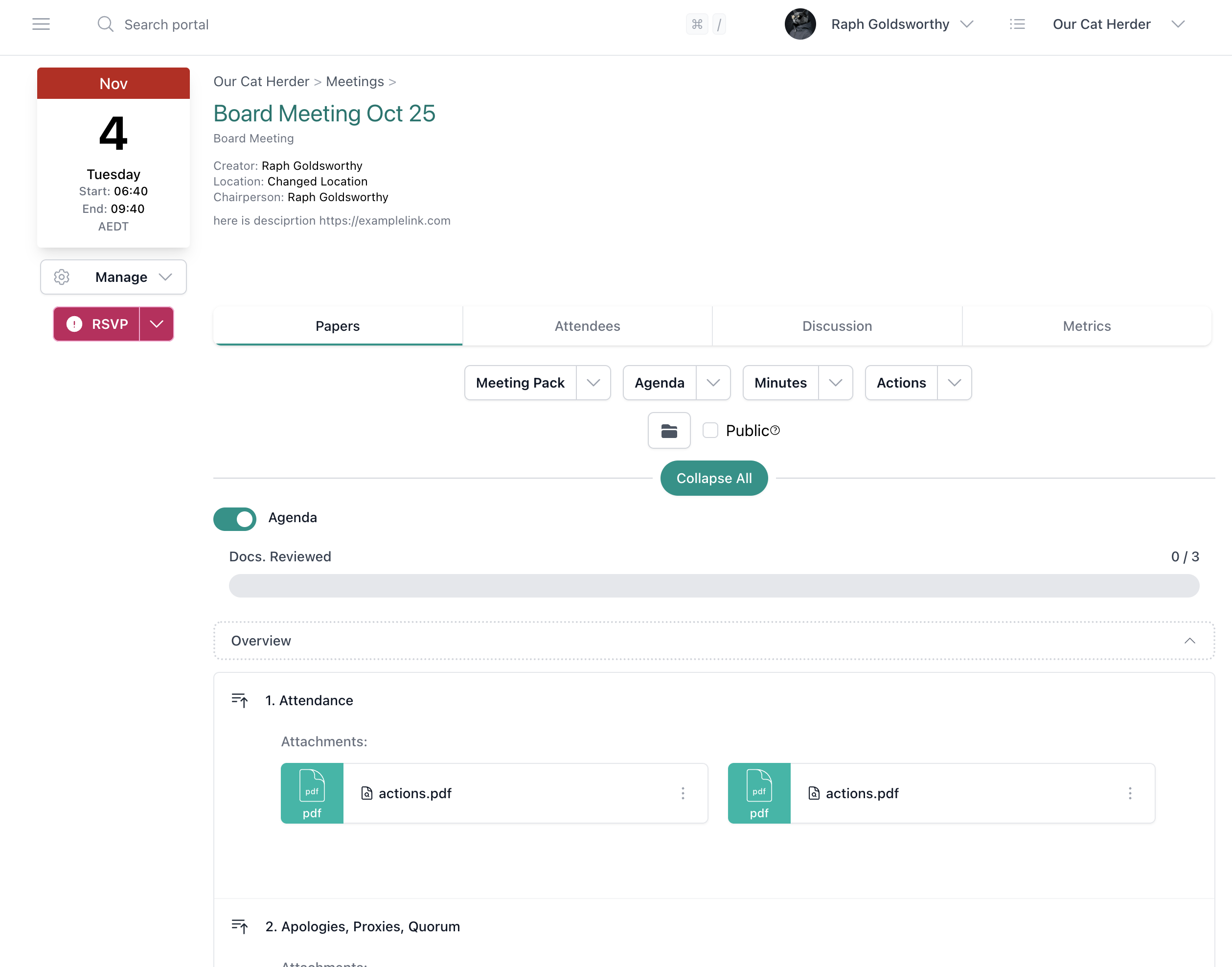Collapse the Overview section

coord(1190,640)
